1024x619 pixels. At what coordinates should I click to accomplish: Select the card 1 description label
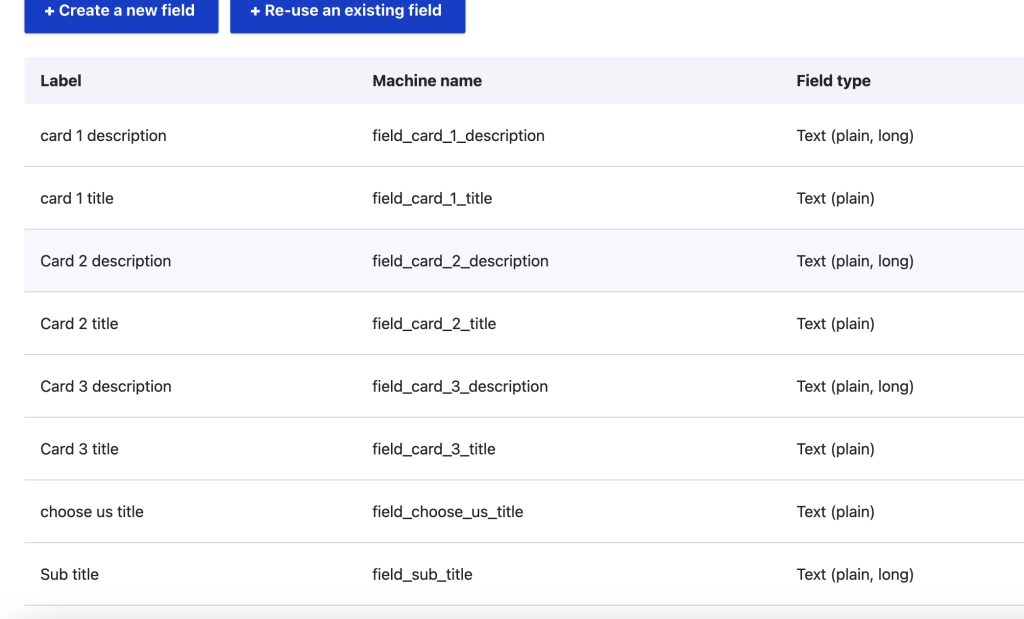pyautogui.click(x=103, y=136)
